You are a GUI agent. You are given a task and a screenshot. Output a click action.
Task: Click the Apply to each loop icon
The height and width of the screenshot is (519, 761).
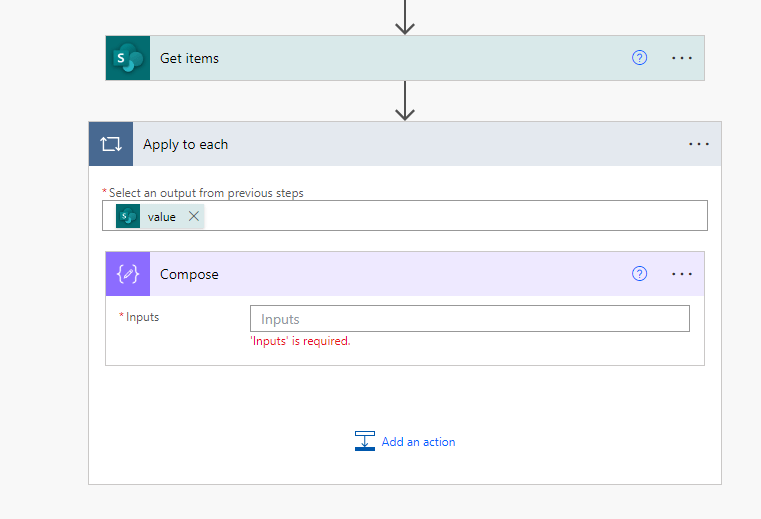coord(110,144)
